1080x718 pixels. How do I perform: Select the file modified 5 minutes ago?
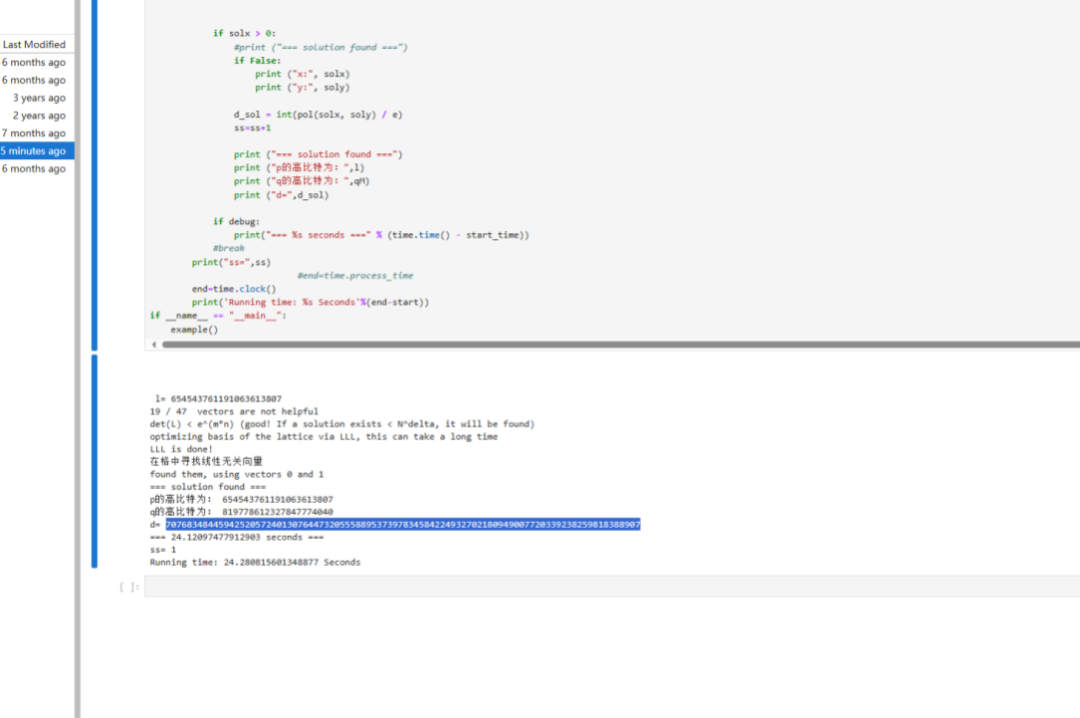click(34, 151)
